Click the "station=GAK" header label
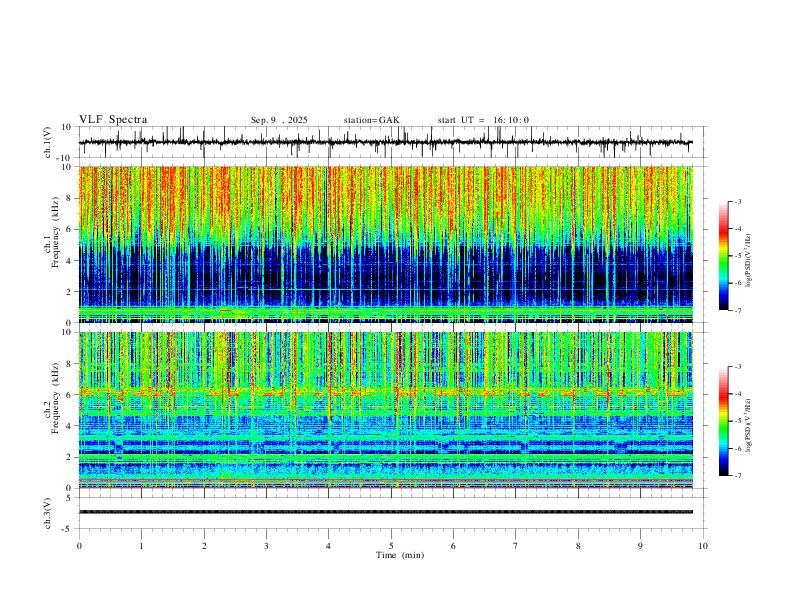Screen dimensions: 792x612 point(371,120)
